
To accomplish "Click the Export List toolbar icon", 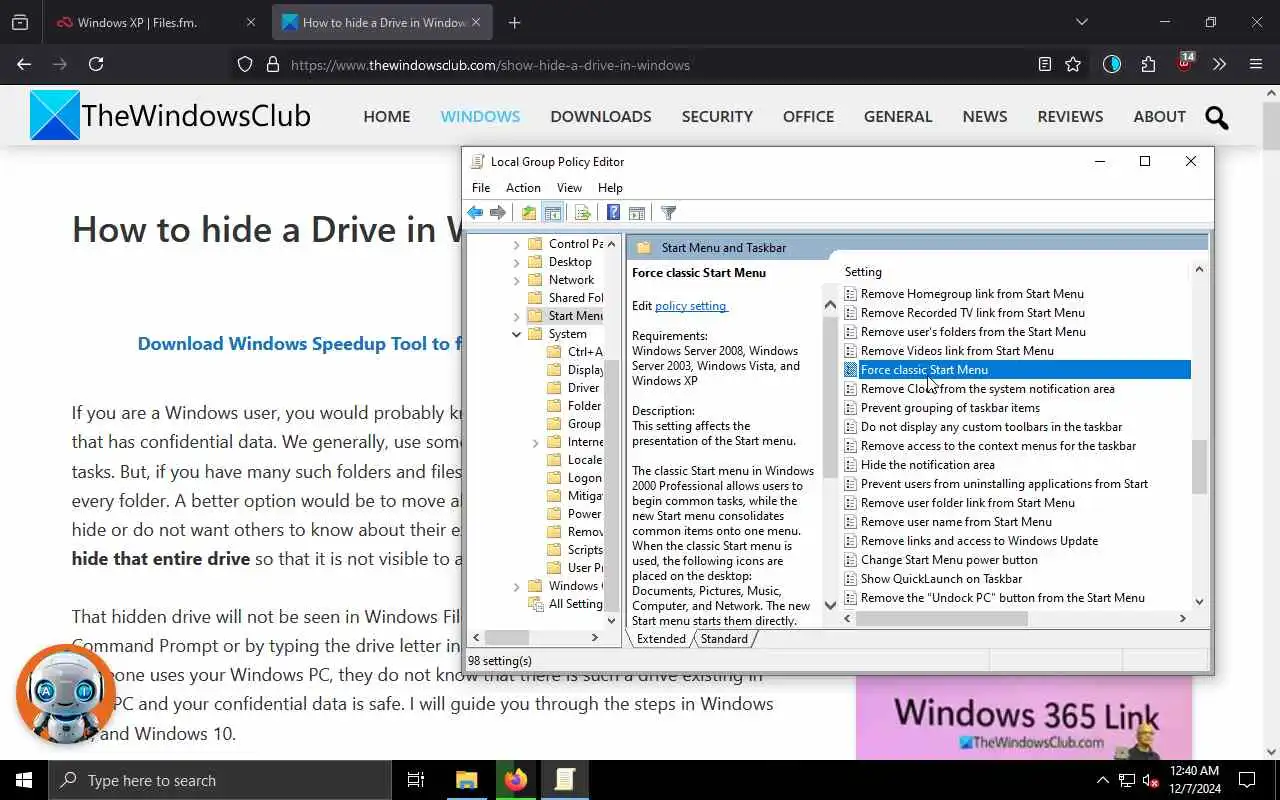I will (x=582, y=212).
